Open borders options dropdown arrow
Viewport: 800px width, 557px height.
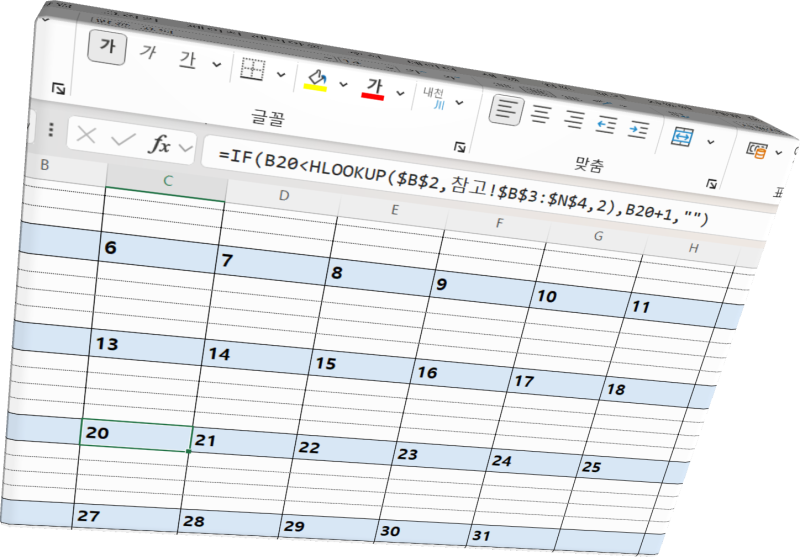(281, 74)
